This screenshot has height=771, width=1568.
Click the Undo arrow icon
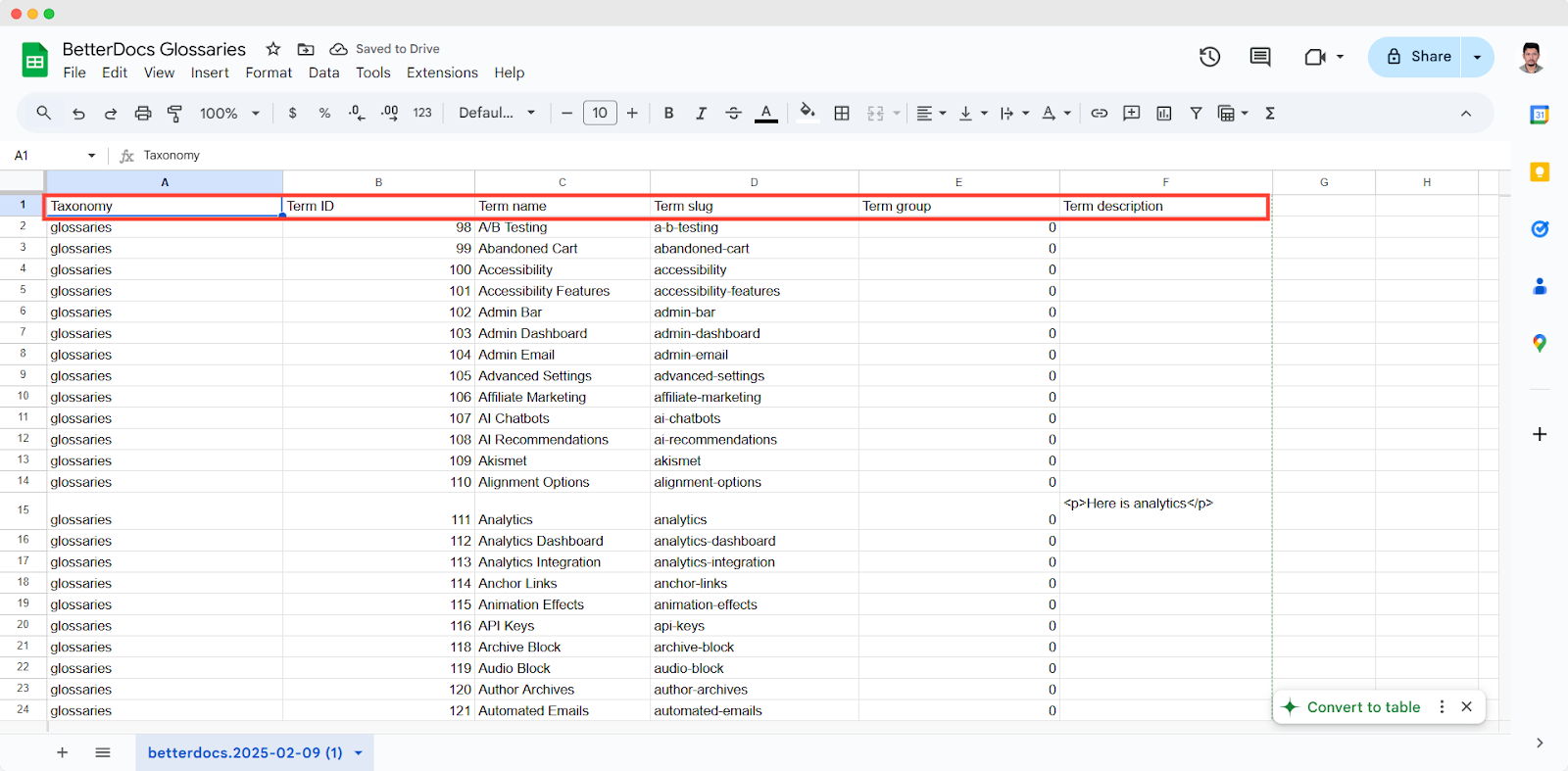click(x=78, y=114)
